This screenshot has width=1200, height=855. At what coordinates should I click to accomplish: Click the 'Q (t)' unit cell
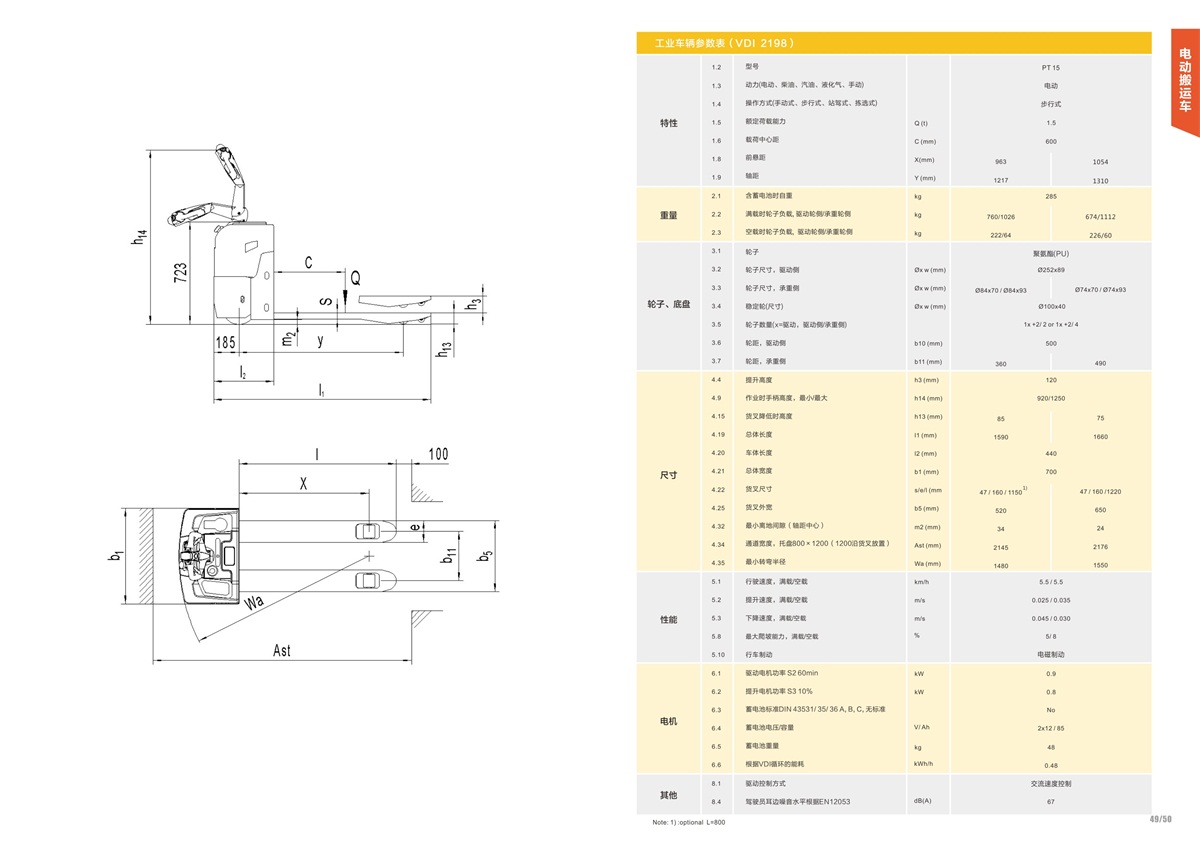(x=921, y=123)
